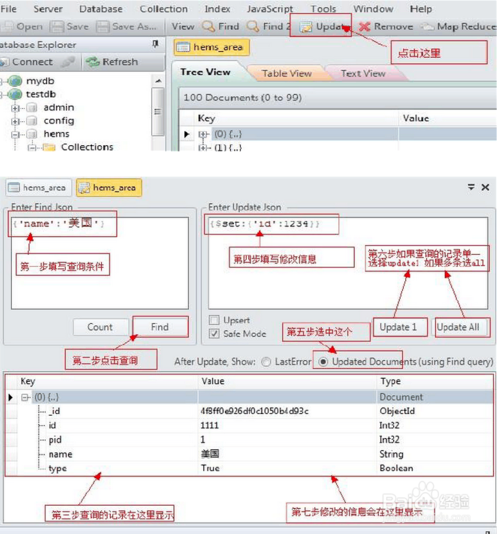Click the Count button
497x534 pixels.
(100, 327)
